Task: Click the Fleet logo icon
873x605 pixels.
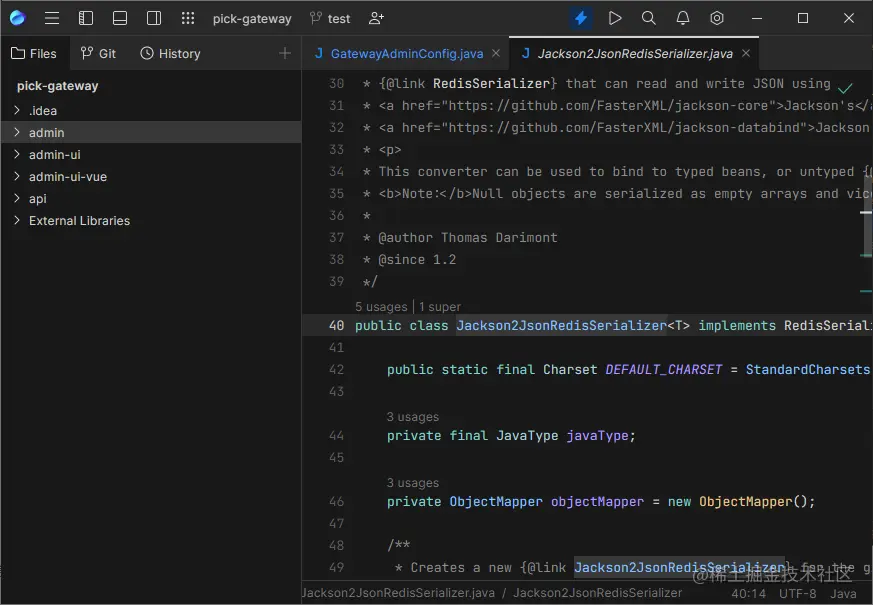Action: point(17,18)
